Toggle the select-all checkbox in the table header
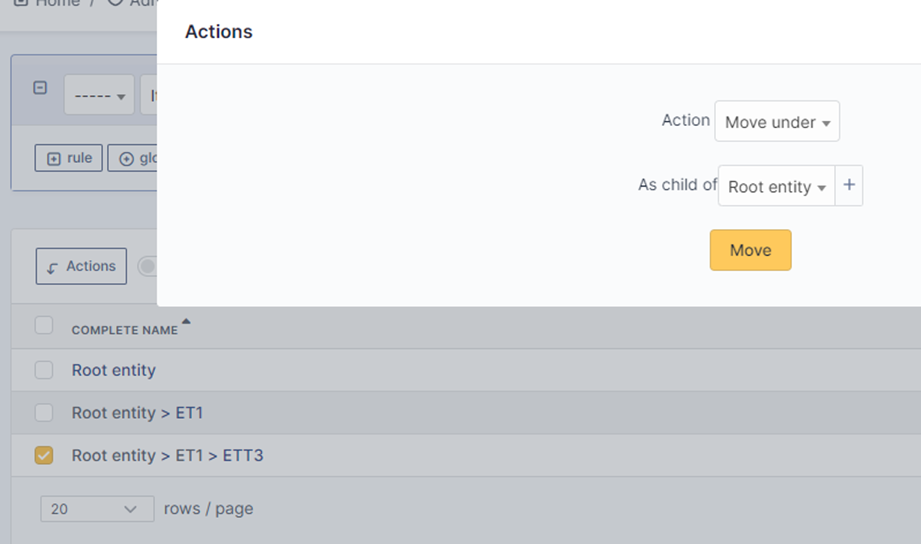The image size is (921, 544). [x=44, y=325]
